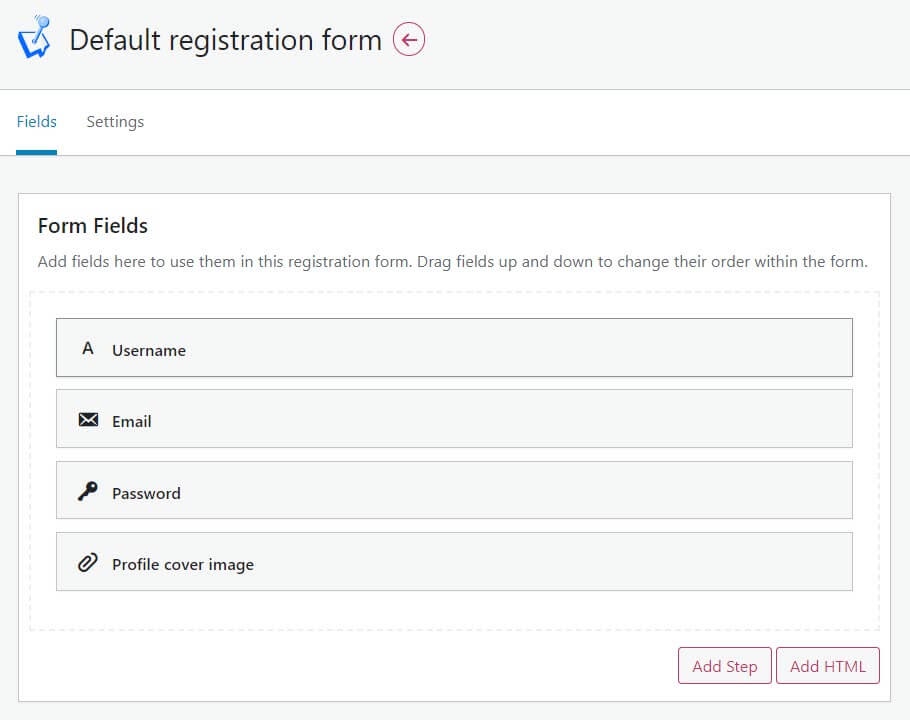Click the circled back arrow icon
The width and height of the screenshot is (910, 720).
[x=409, y=39]
